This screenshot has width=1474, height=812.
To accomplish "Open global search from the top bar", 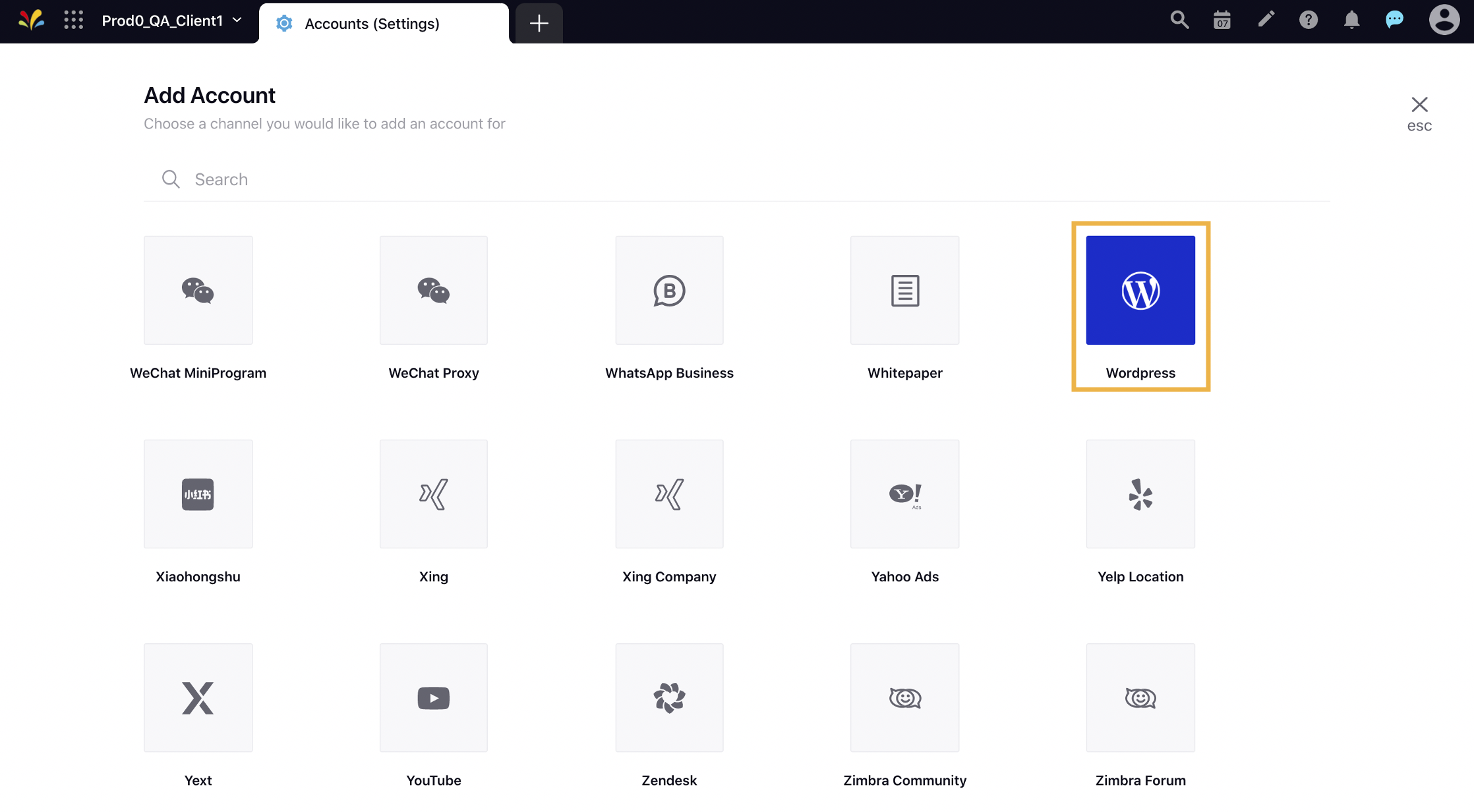I will pos(1179,20).
